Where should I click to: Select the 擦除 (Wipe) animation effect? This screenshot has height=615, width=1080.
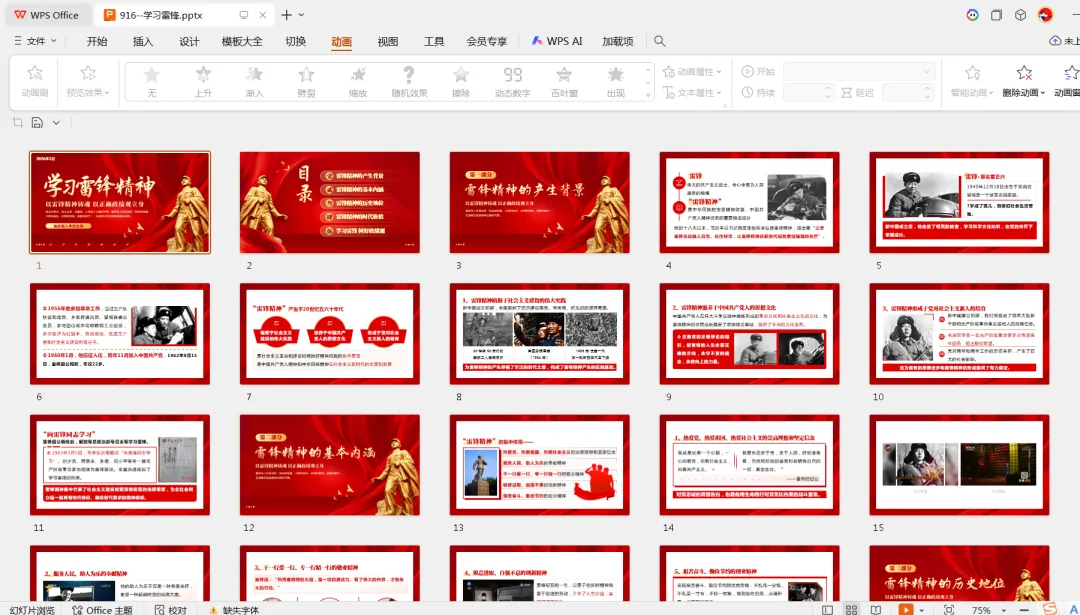[x=461, y=82]
